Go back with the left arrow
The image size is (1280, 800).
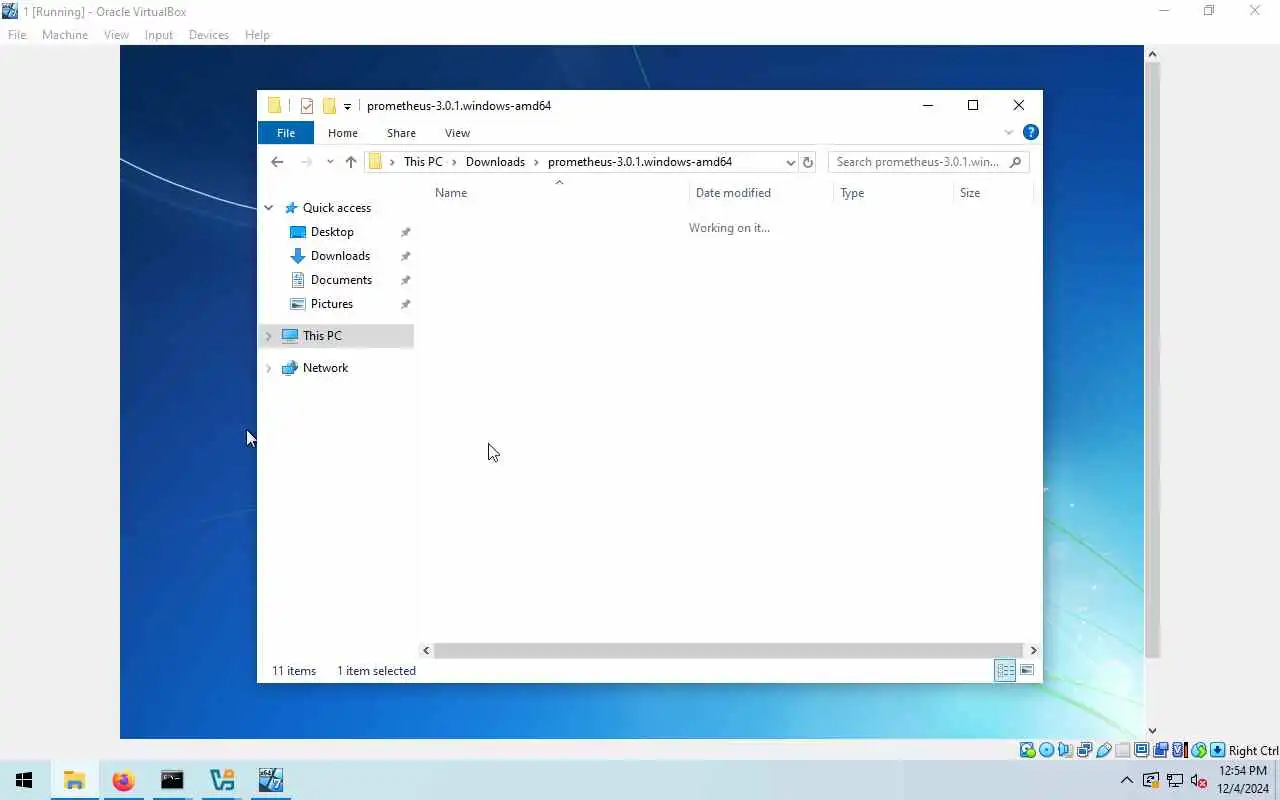[x=277, y=162]
